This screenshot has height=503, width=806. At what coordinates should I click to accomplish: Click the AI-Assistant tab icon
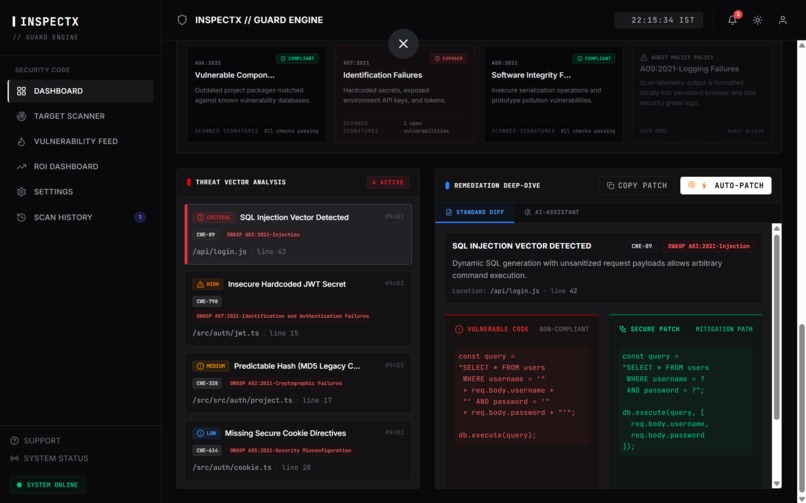point(527,212)
